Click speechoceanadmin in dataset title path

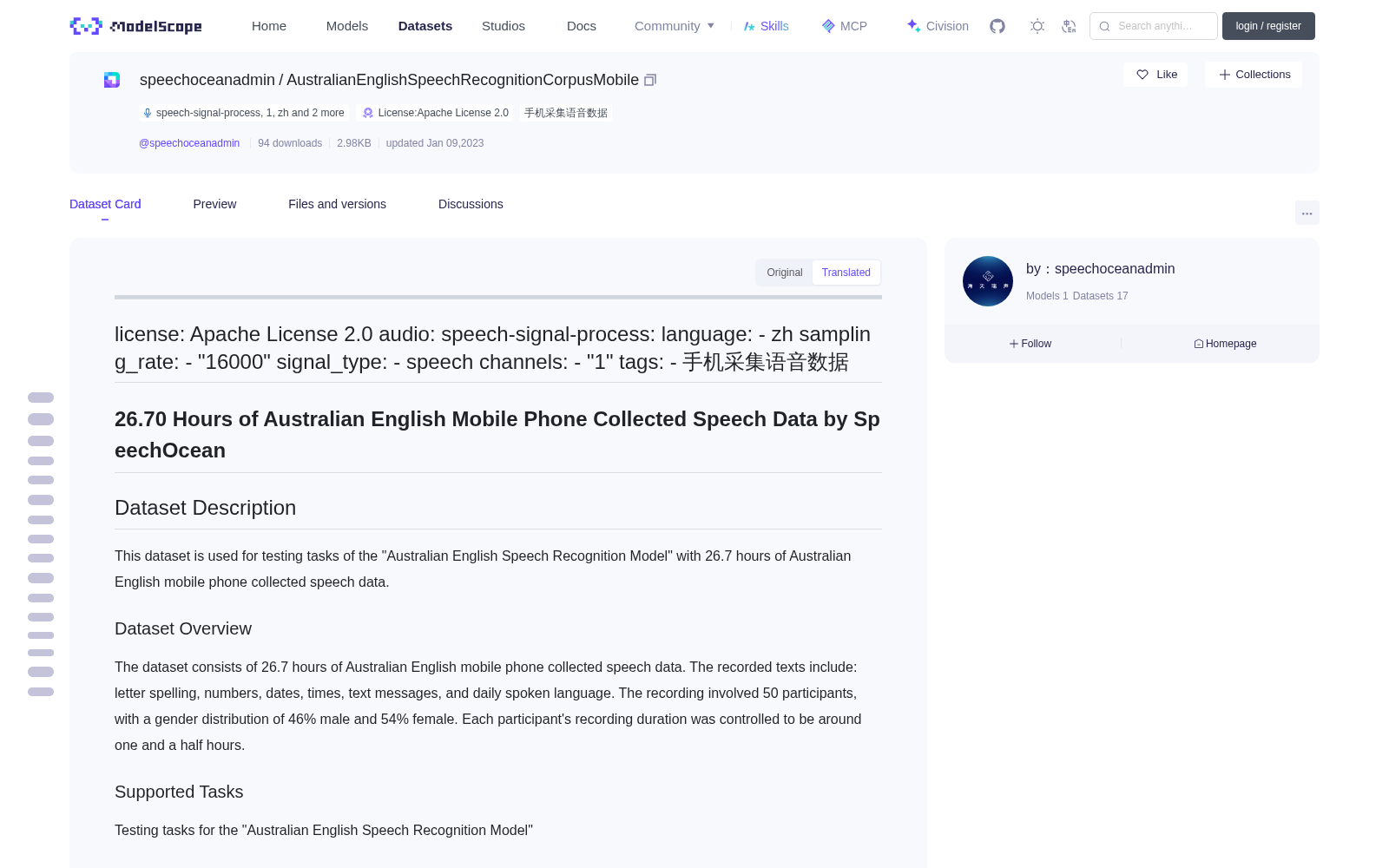click(207, 80)
